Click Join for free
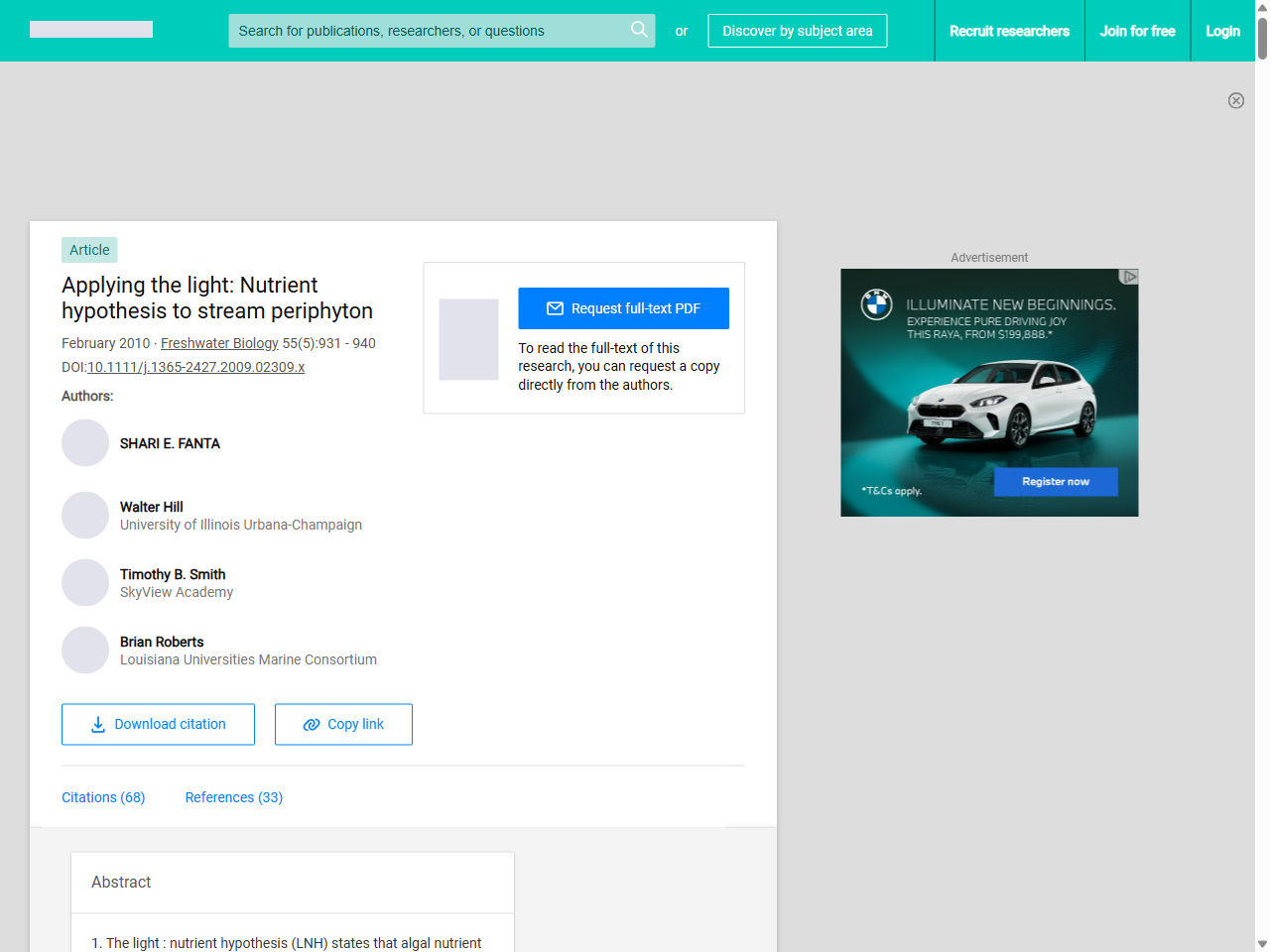The image size is (1270, 952). pos(1137,31)
